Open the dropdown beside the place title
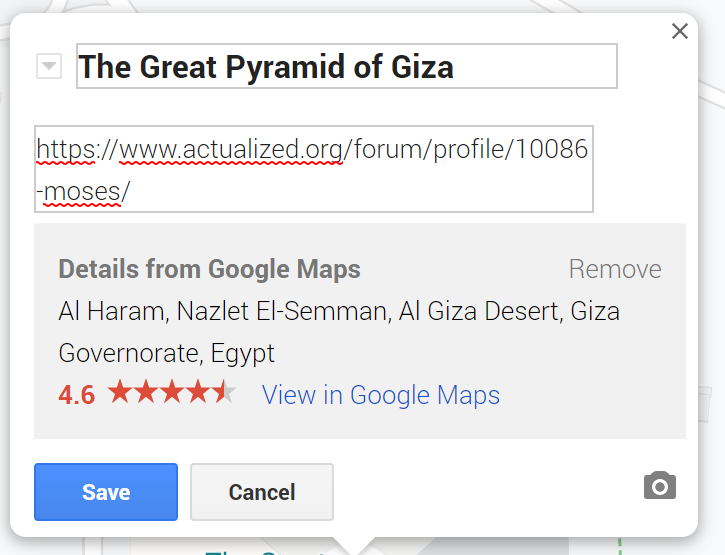Image resolution: width=725 pixels, height=555 pixels. (x=49, y=66)
